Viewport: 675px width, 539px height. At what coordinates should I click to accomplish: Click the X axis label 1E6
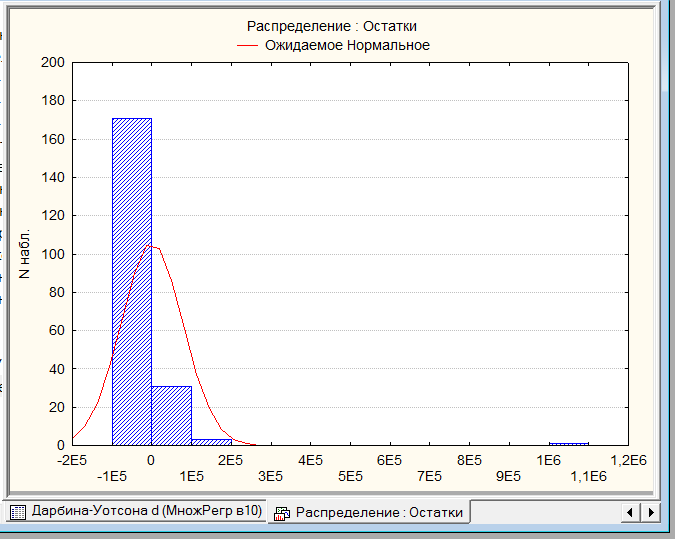549,461
